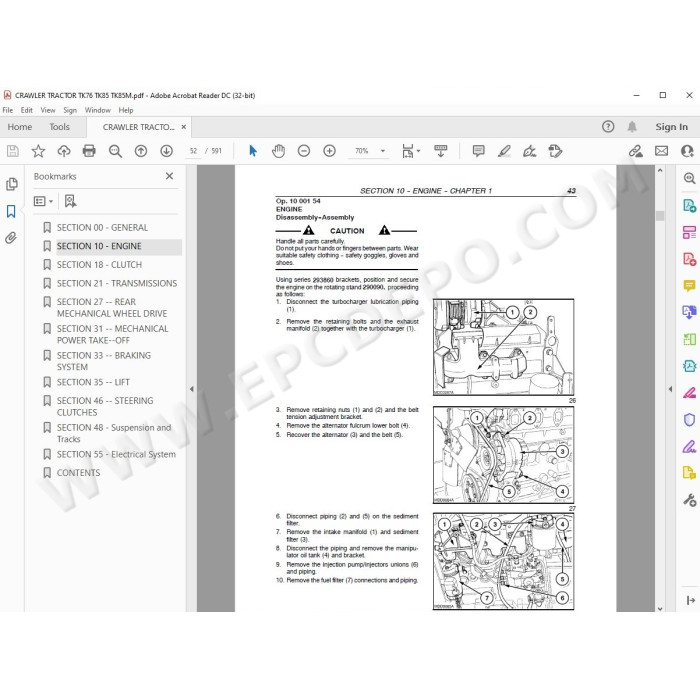
Task: Activate the hand pan tool
Action: 278,151
